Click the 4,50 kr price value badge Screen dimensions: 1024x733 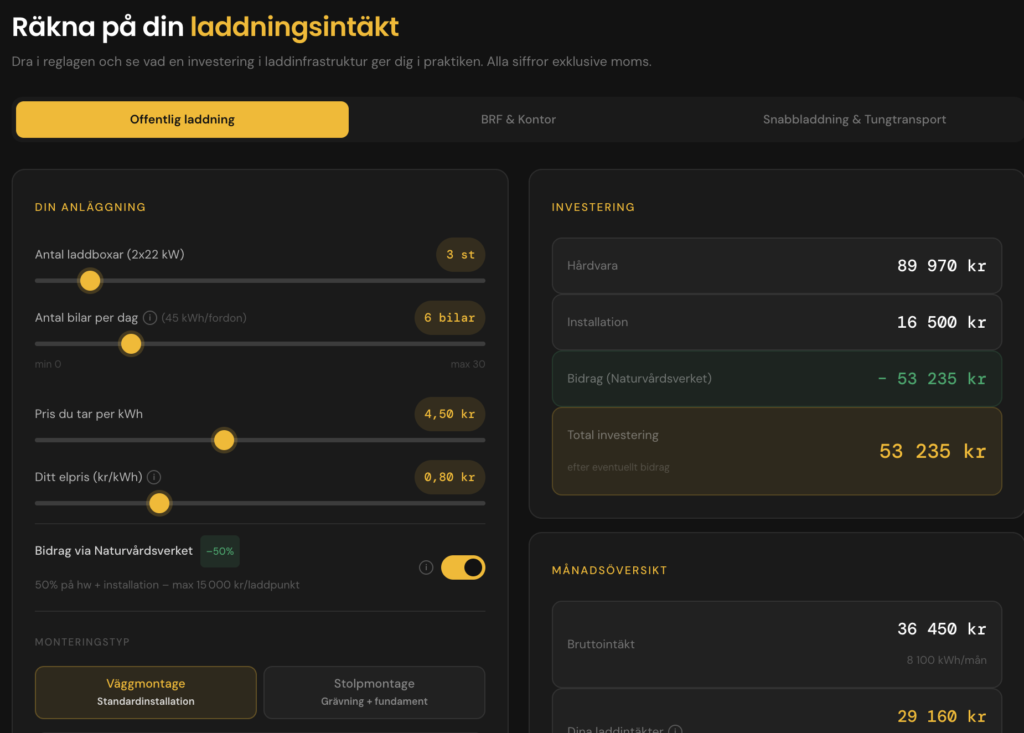449,414
